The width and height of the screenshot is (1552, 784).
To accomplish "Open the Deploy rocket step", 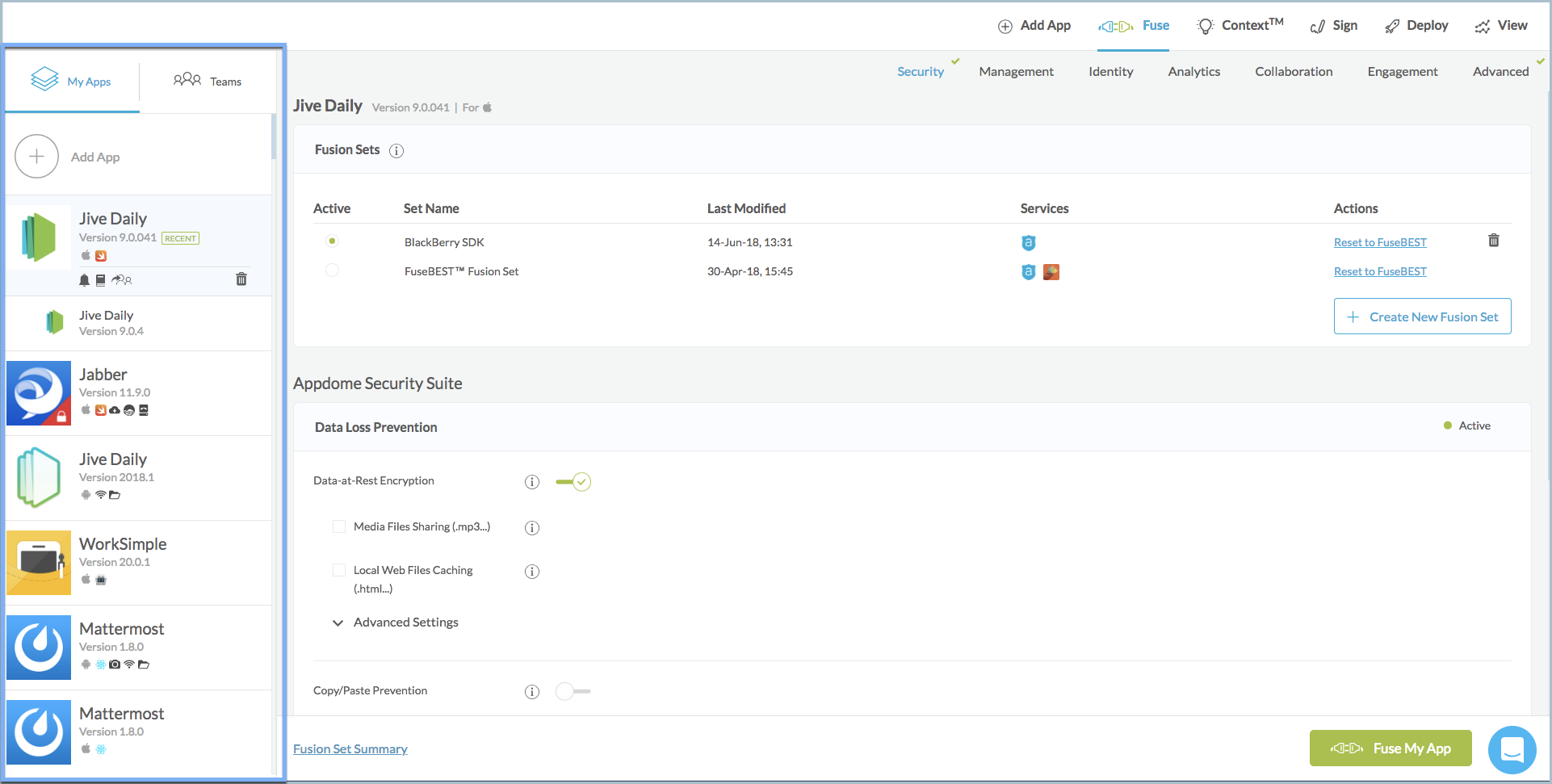I will click(1416, 26).
